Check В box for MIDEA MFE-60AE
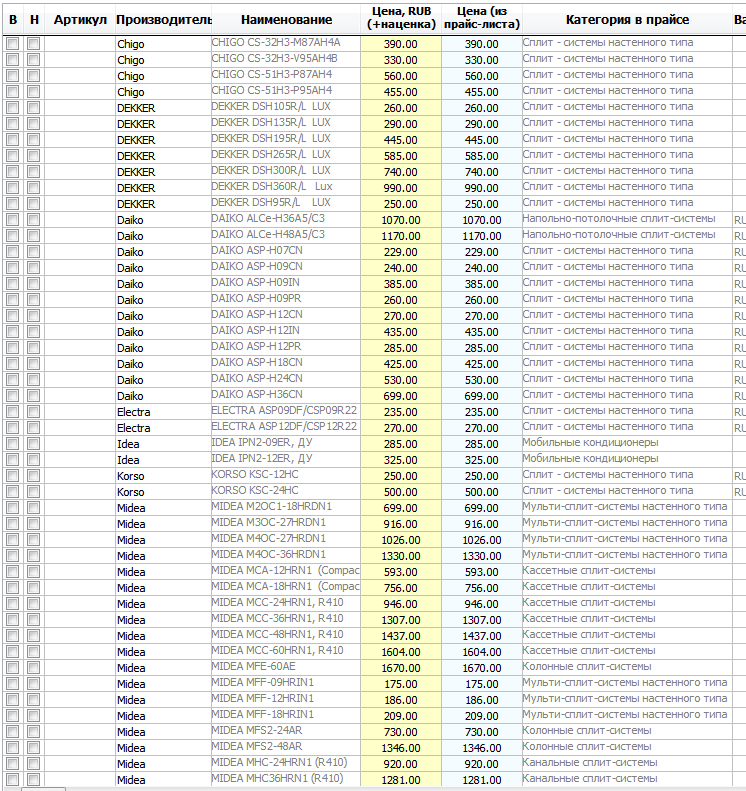This screenshot has height=791, width=746. tap(13, 668)
